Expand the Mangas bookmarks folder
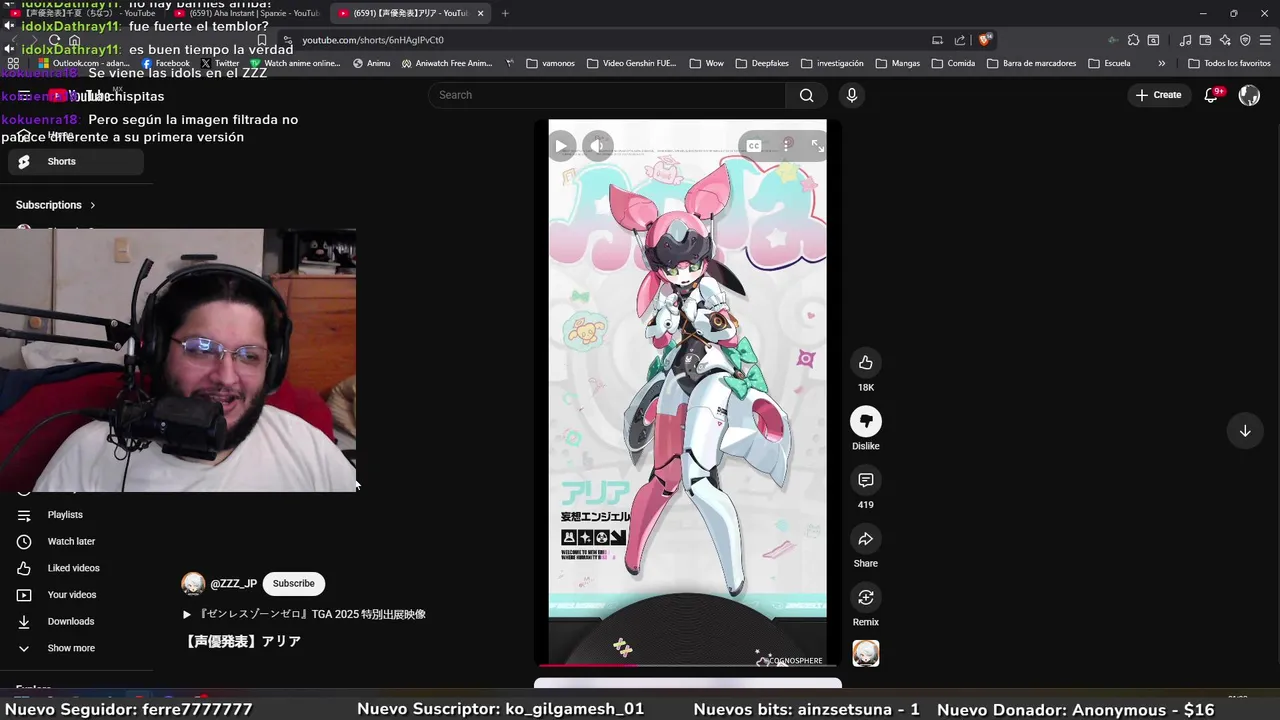 point(897,63)
